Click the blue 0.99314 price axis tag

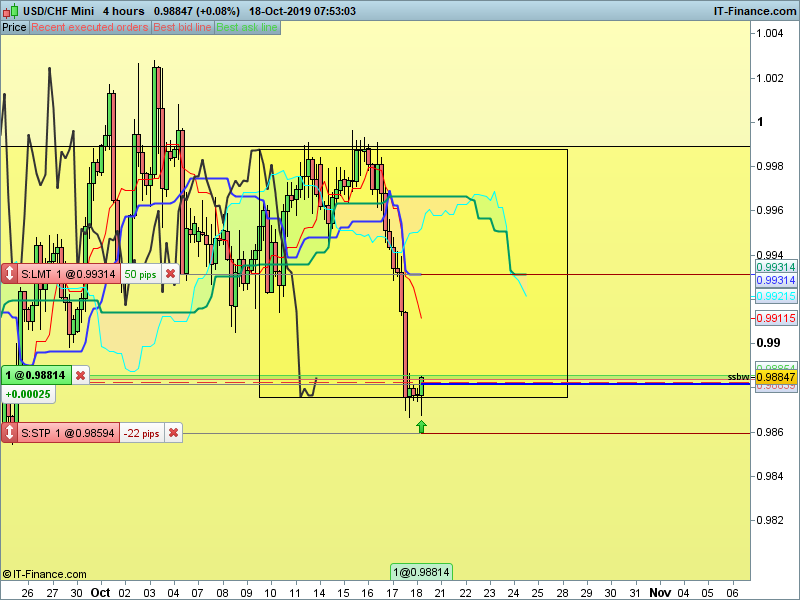pos(776,280)
